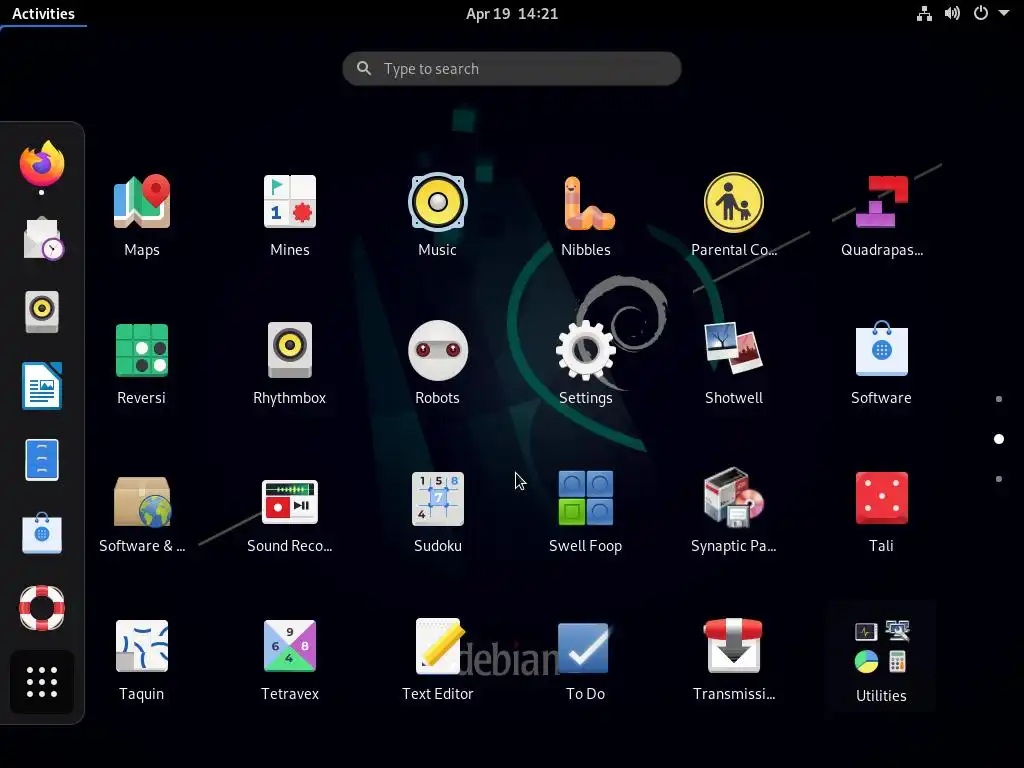Open the Music app
Image resolution: width=1024 pixels, height=768 pixels.
click(x=438, y=216)
